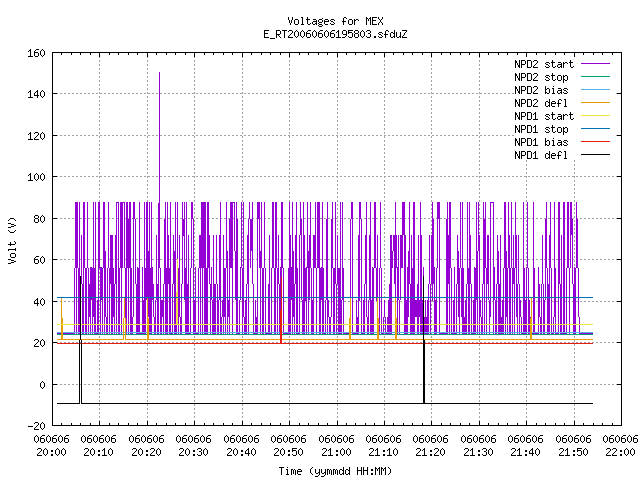Click the 20:30 time tick label

click(193, 452)
